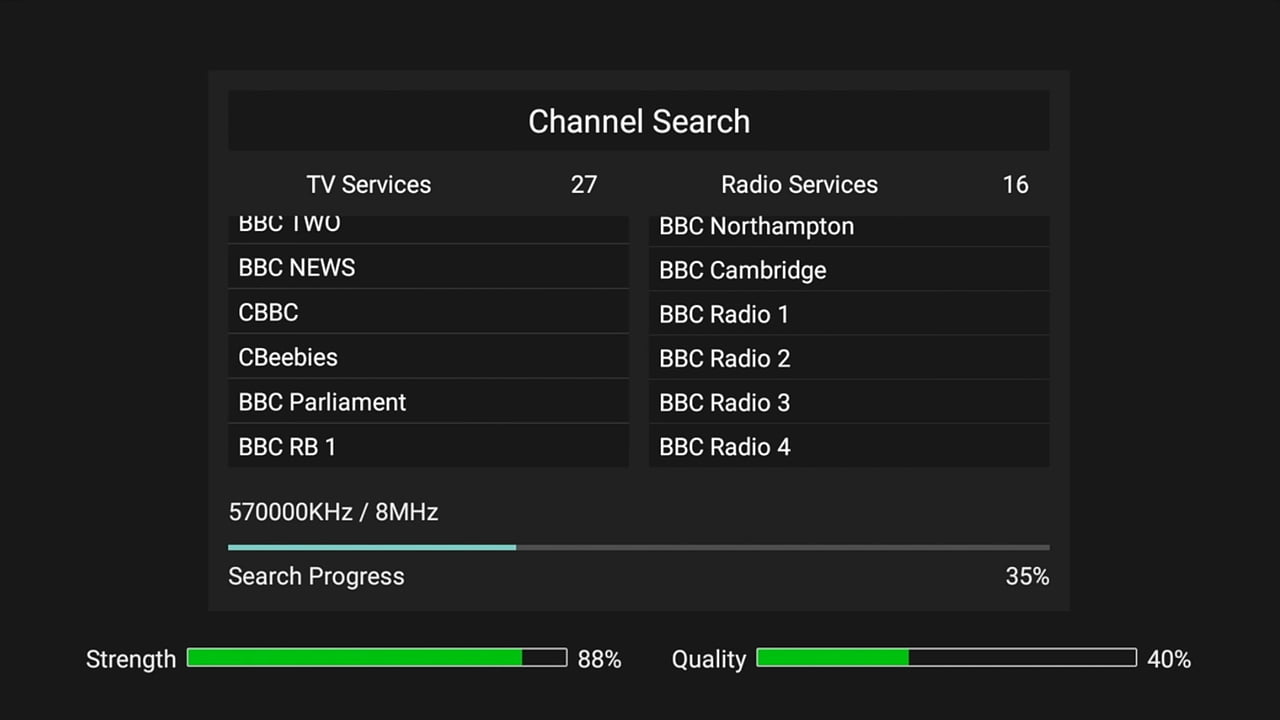This screenshot has height=720, width=1280.
Task: Click the 570000KHz / 8MHz frequency text
Action: 334,512
